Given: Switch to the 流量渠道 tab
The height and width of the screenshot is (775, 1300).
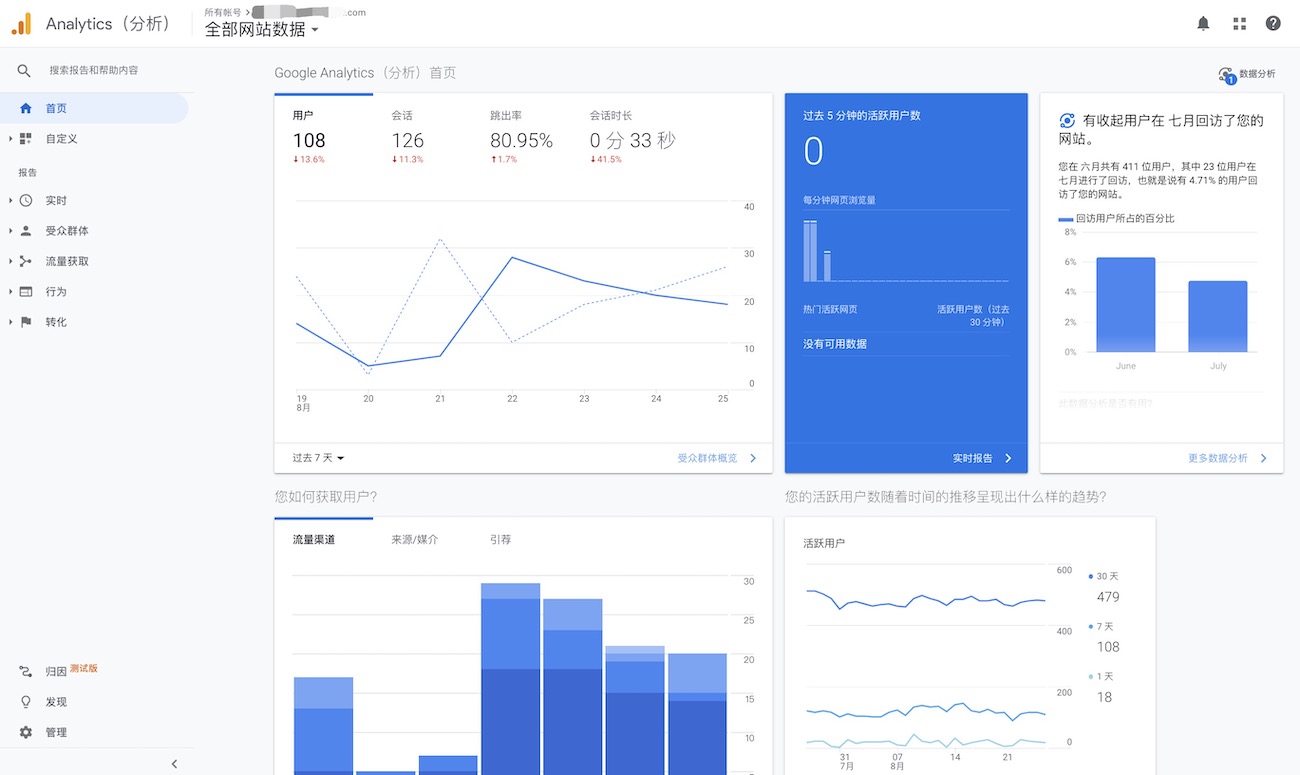Looking at the screenshot, I should (x=314, y=540).
